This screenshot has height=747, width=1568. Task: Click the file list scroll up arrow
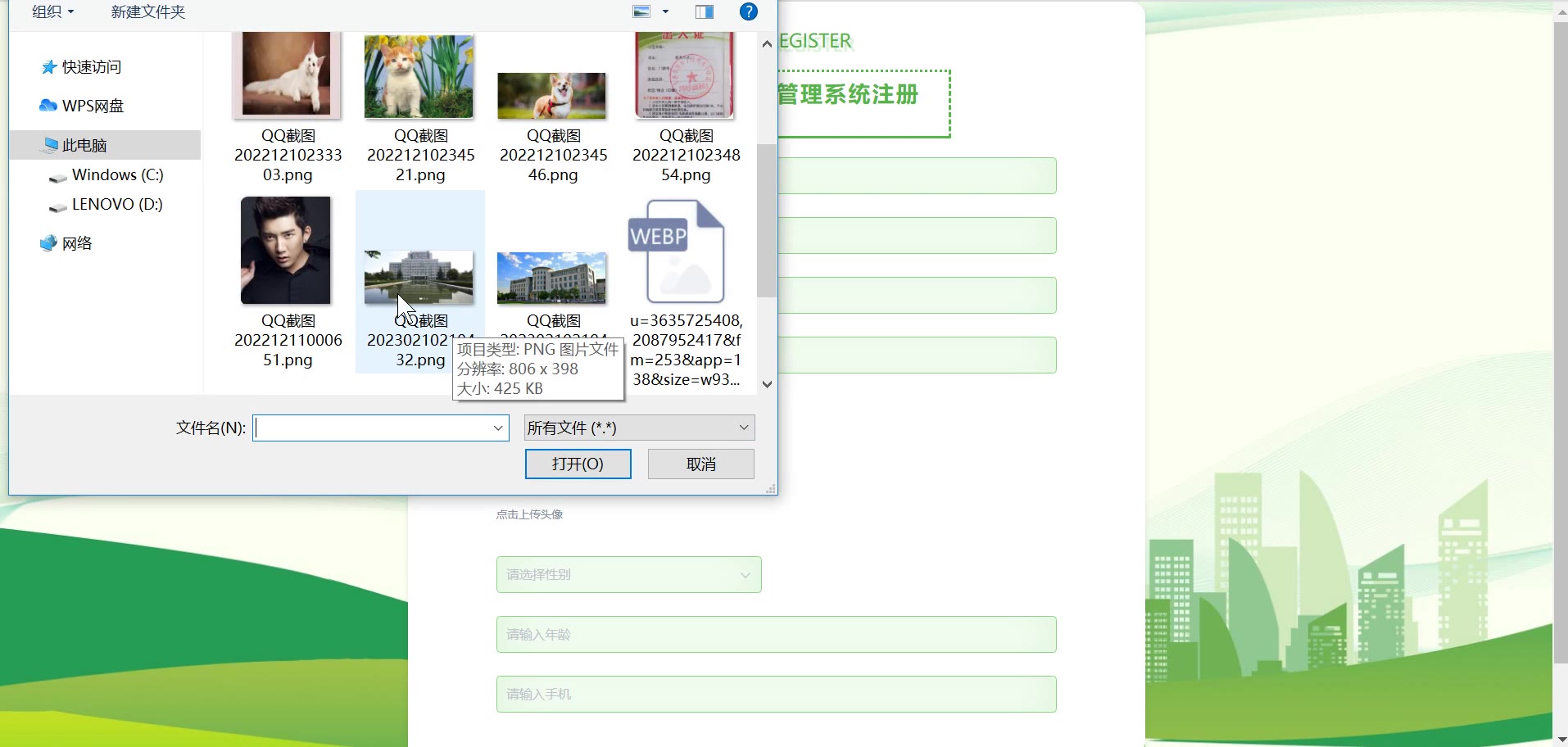click(x=767, y=43)
